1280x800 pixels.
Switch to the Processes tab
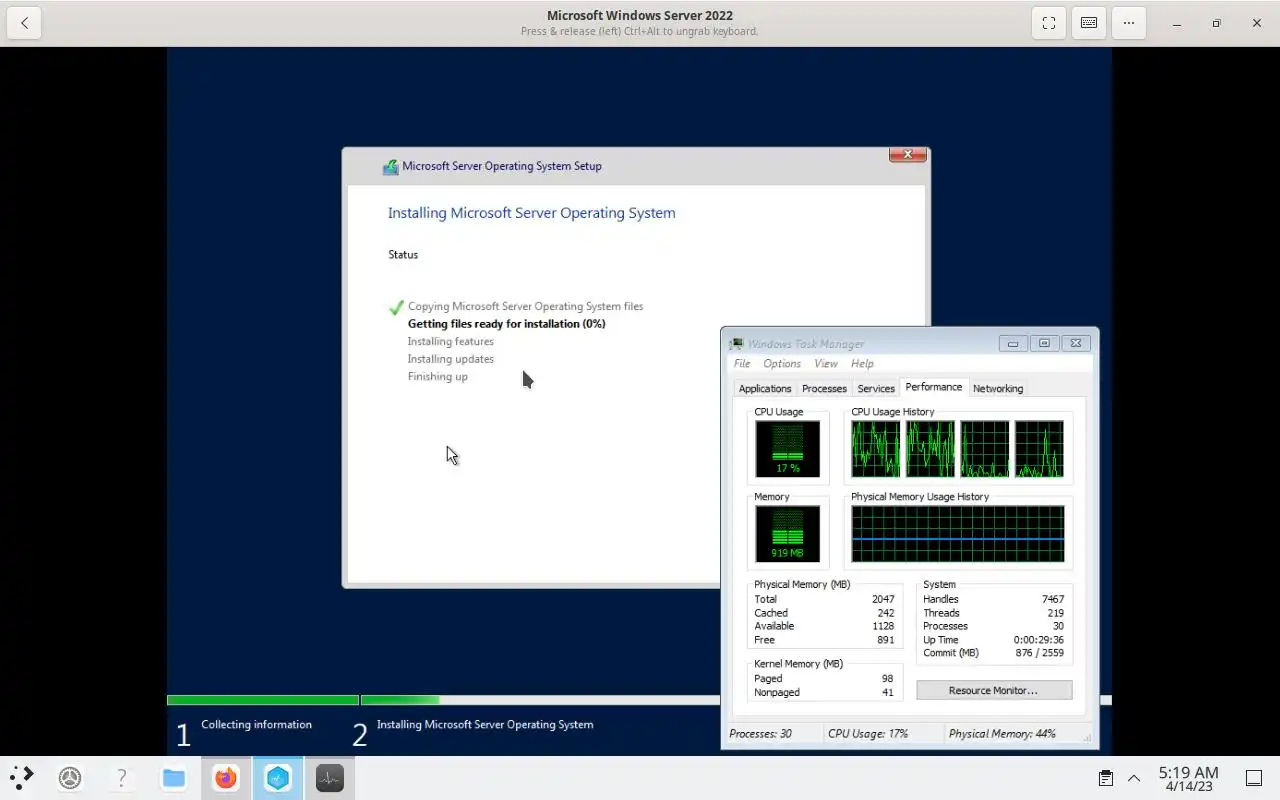(x=824, y=389)
